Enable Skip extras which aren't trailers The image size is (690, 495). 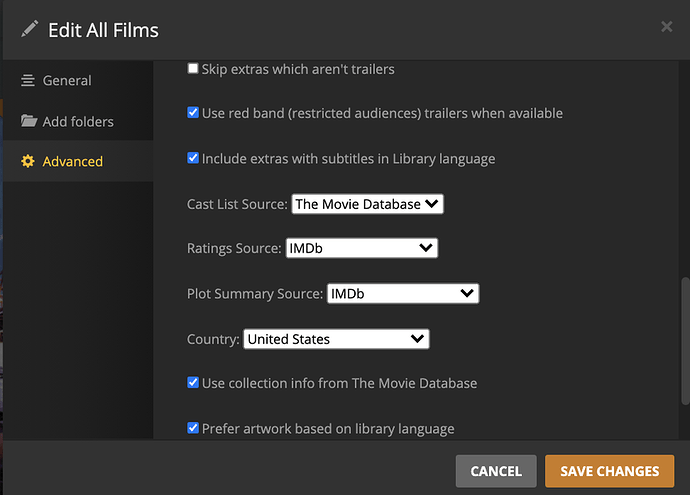[x=193, y=69]
